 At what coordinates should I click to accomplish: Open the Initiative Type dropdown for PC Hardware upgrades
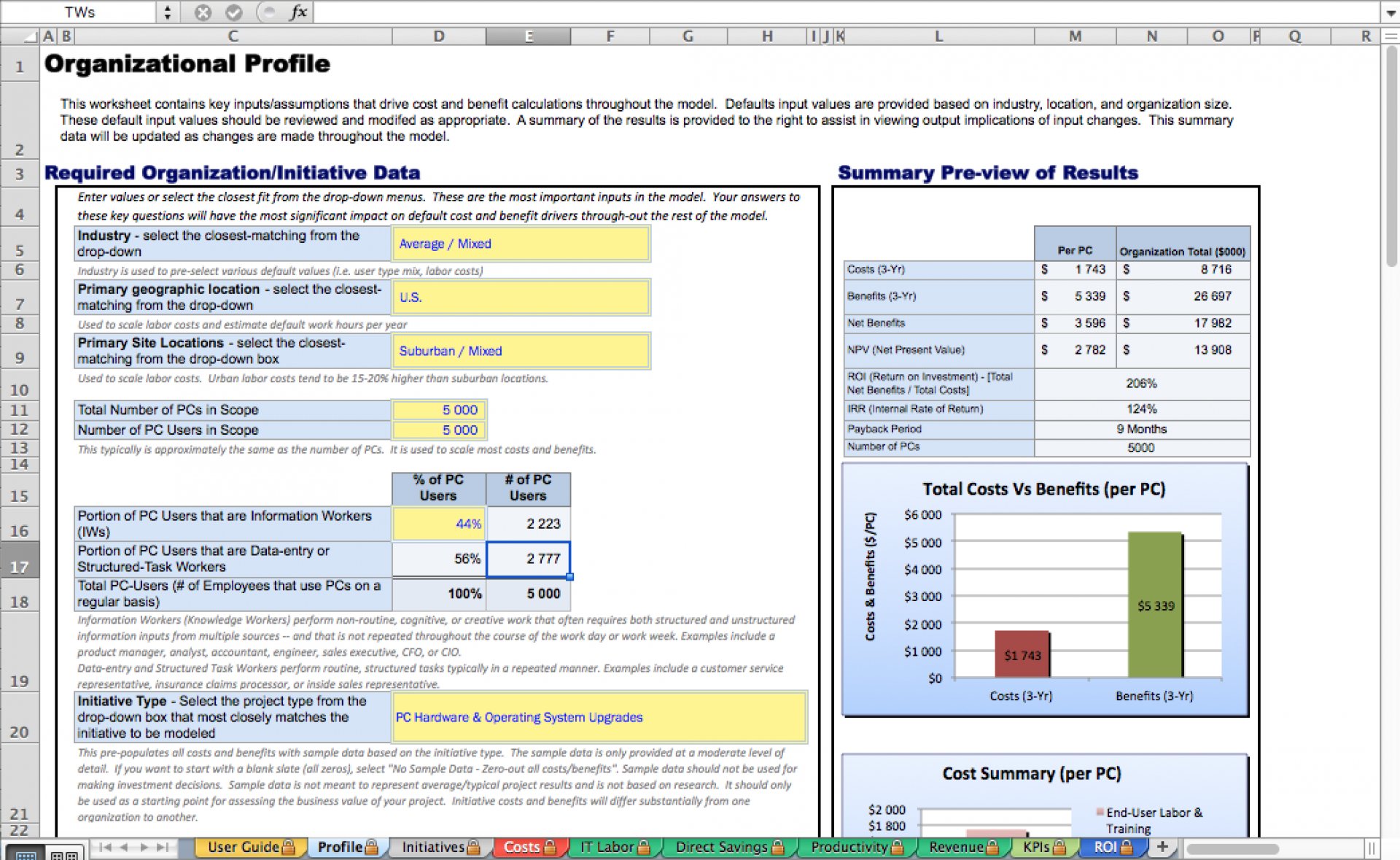[x=599, y=718]
